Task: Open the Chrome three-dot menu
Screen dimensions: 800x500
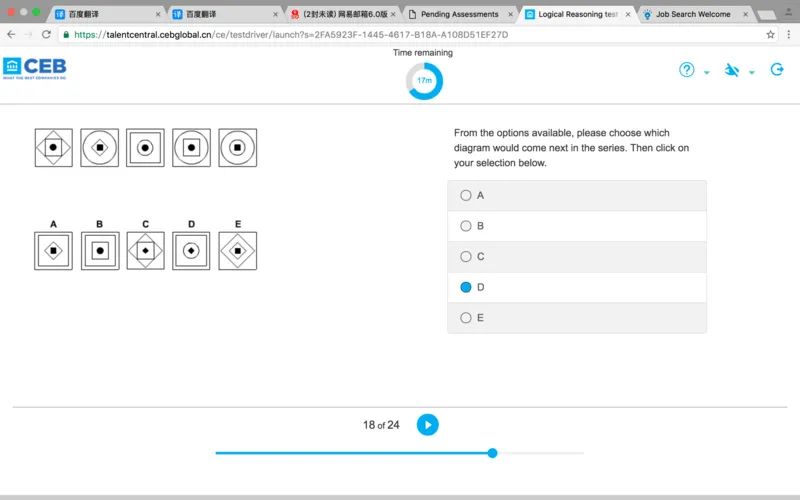Action: point(788,34)
